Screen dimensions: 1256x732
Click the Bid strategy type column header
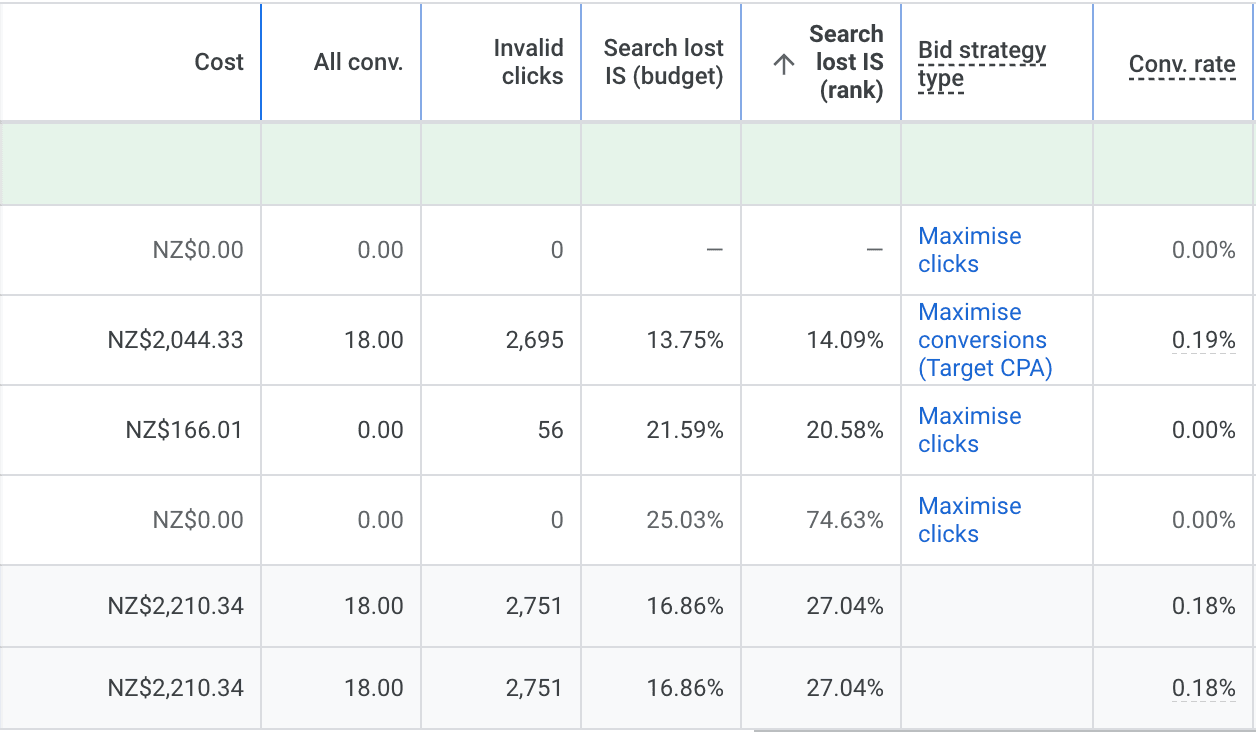point(981,64)
